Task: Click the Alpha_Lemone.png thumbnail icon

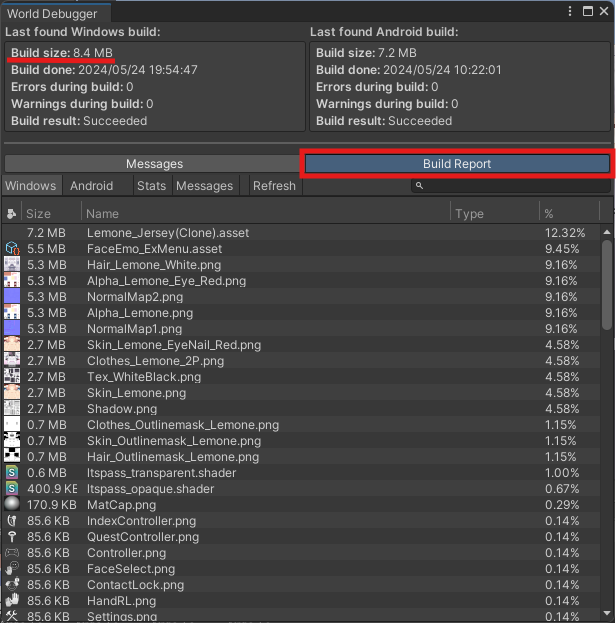Action: click(x=12, y=313)
